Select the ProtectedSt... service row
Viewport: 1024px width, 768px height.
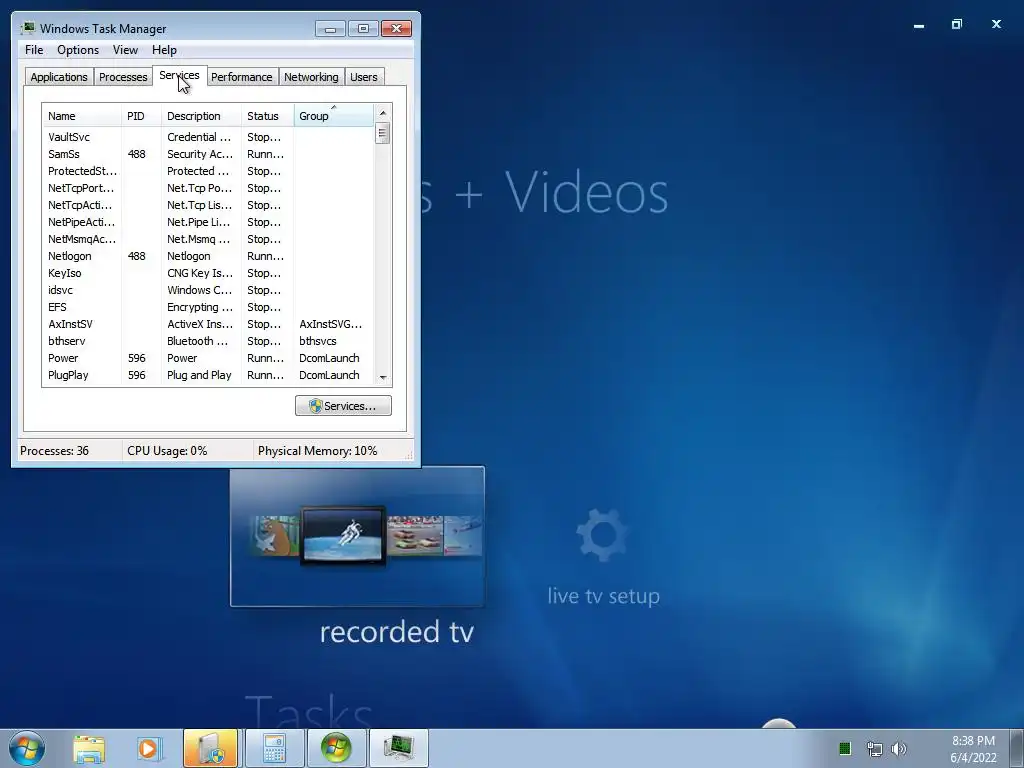[x=208, y=171]
